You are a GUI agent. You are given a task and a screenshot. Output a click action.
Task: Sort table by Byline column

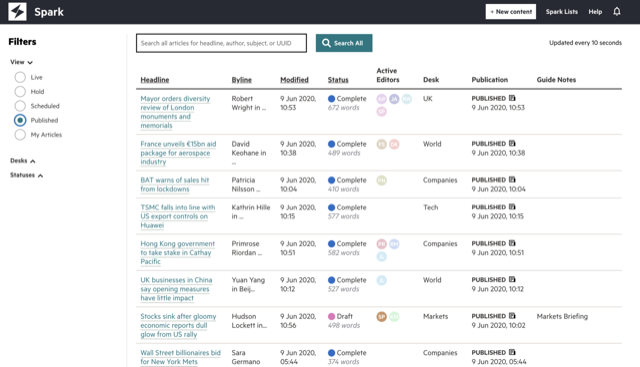[242, 80]
